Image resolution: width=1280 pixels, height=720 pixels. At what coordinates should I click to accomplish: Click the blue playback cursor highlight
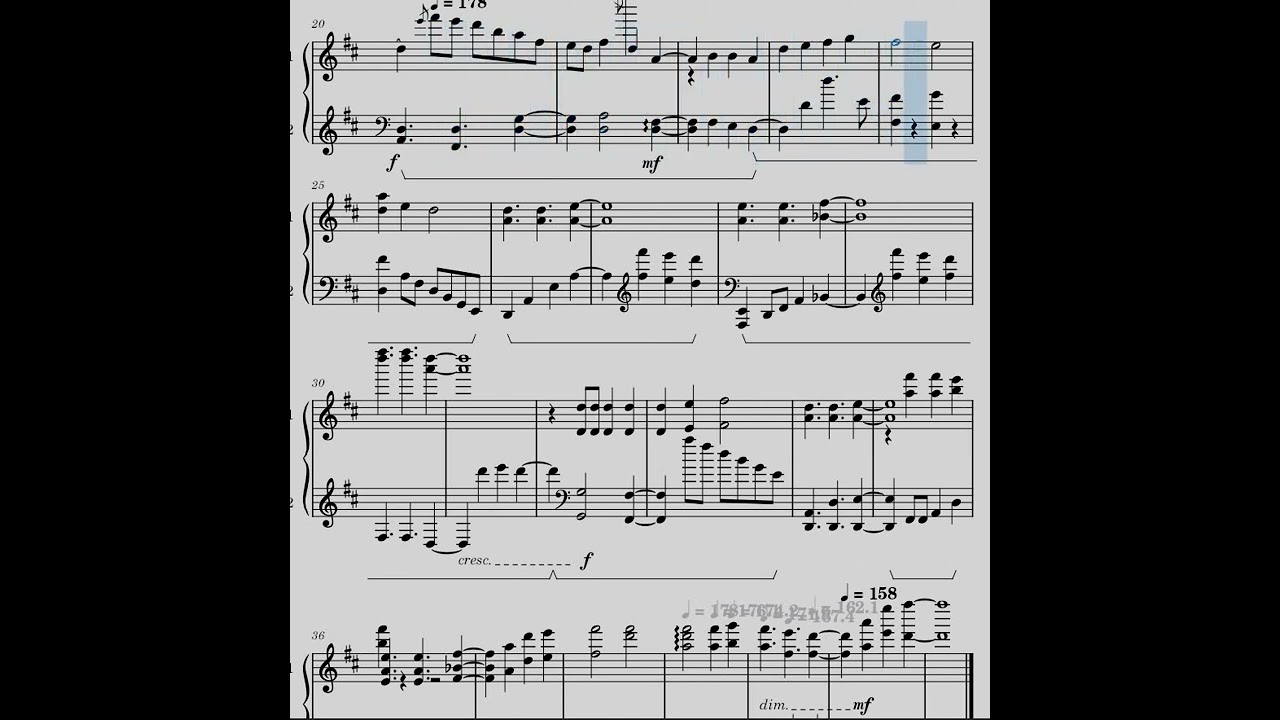point(915,92)
